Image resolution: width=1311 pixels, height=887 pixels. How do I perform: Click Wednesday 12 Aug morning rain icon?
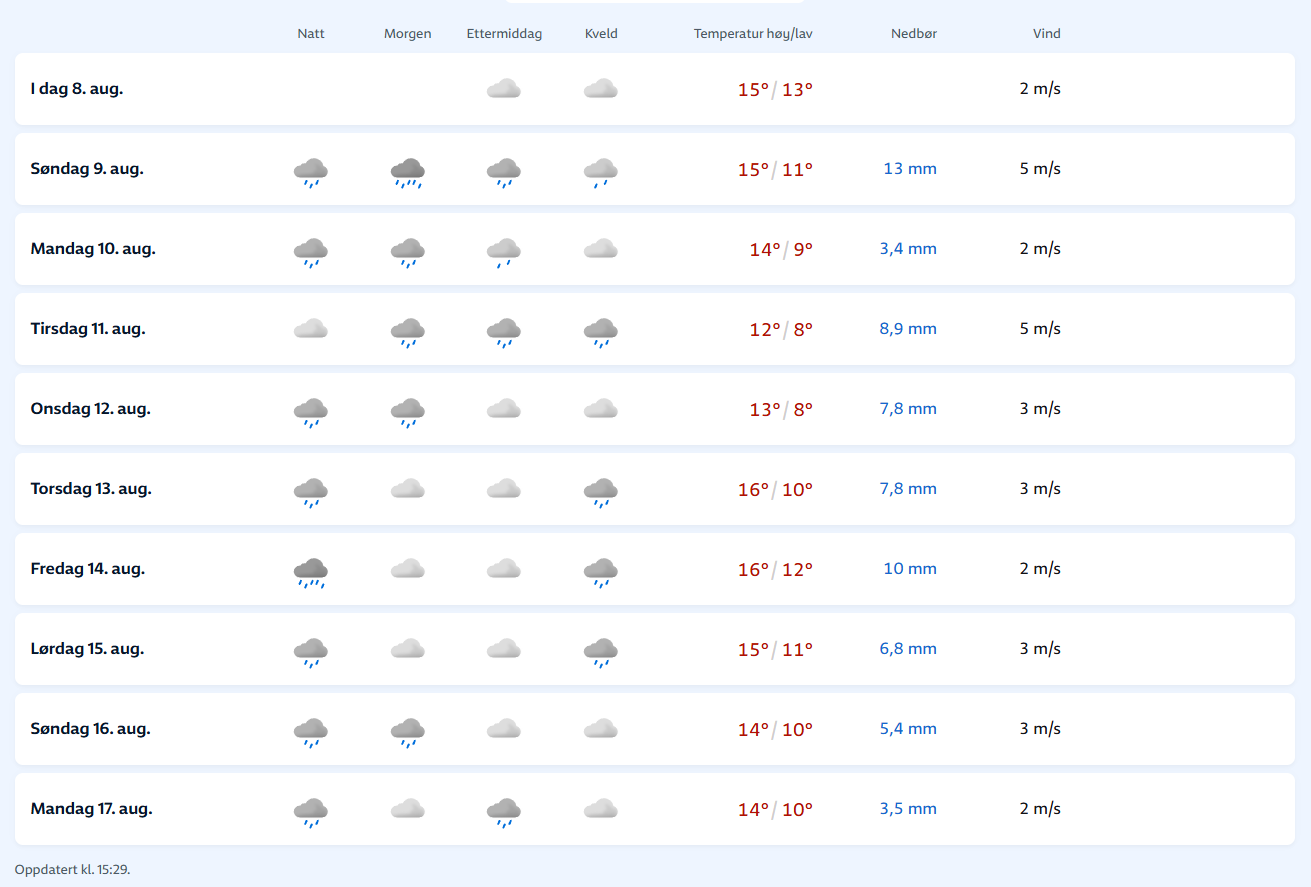408,412
